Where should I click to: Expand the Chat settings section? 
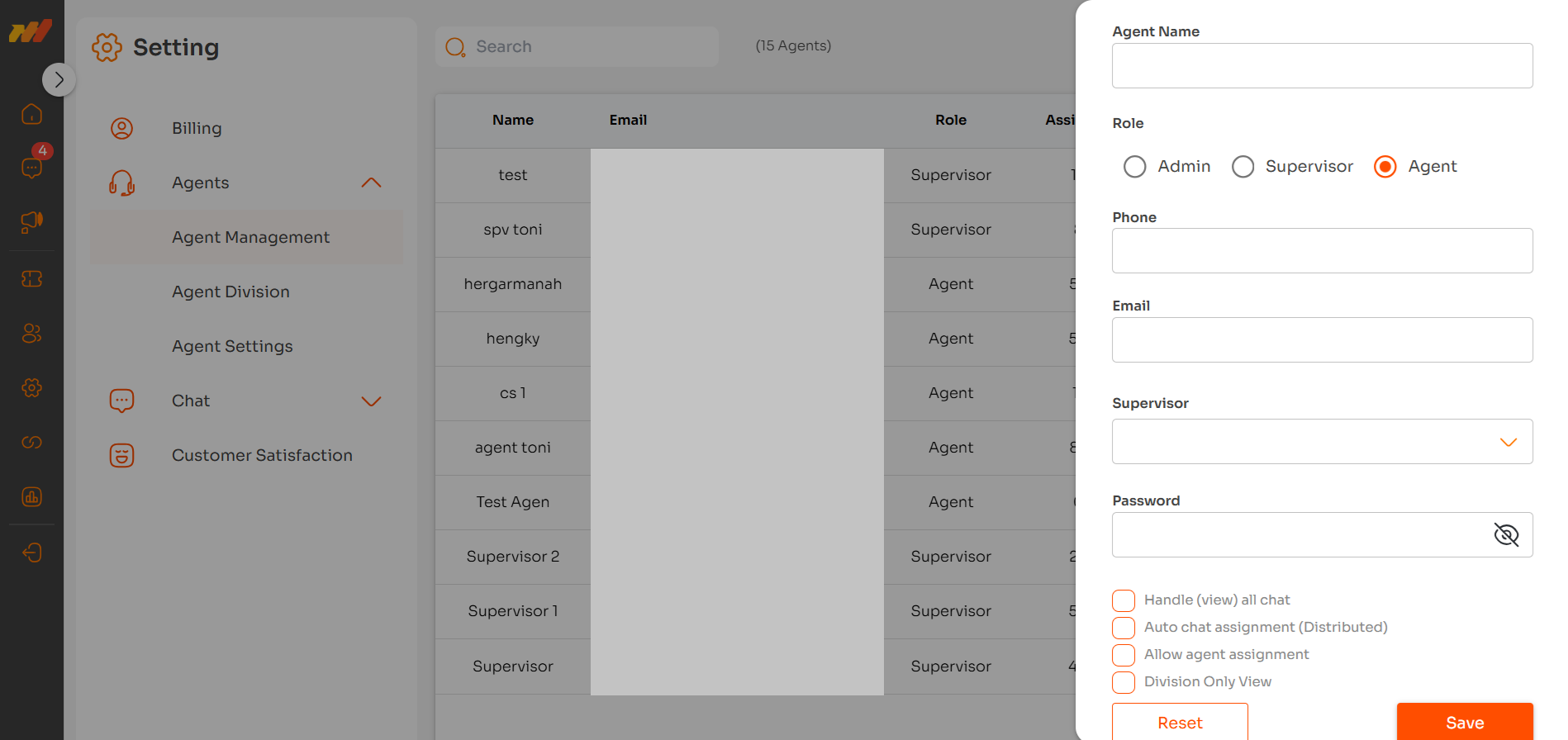click(x=371, y=401)
